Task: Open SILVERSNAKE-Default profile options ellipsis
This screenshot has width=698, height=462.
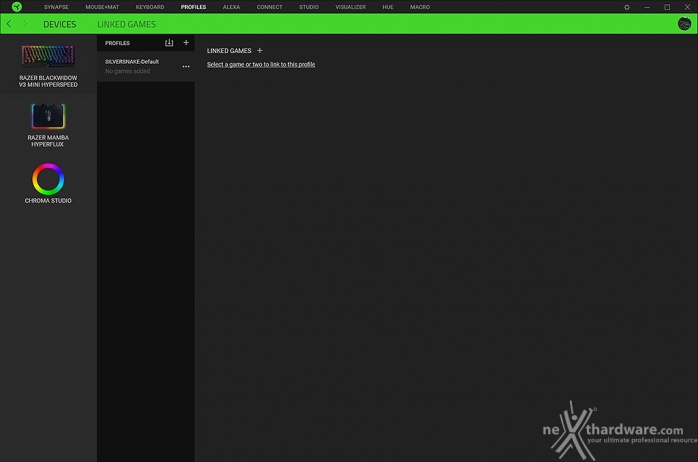Action: pyautogui.click(x=186, y=66)
